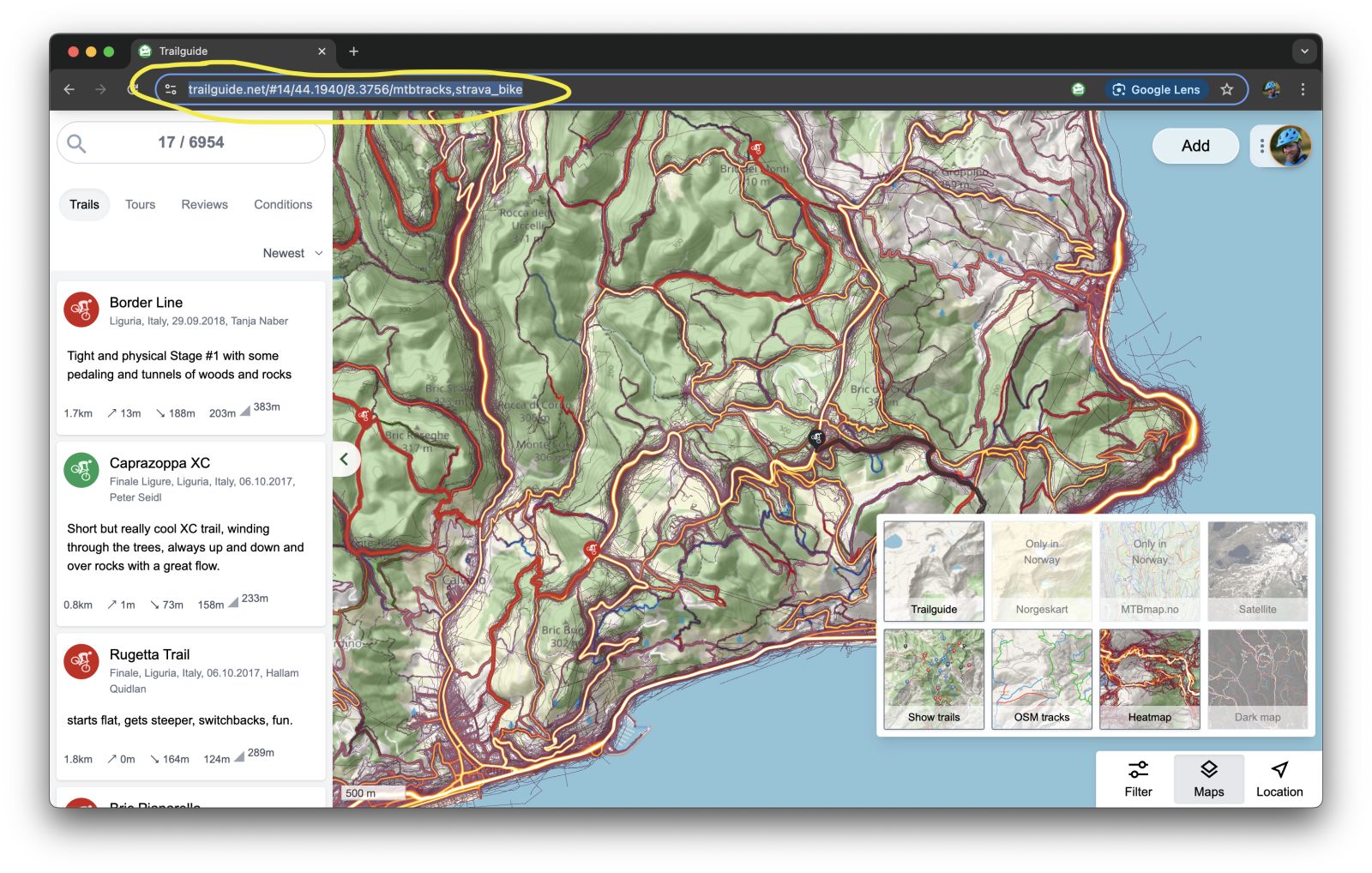Toggle the Heatmap overlay

1150,679
